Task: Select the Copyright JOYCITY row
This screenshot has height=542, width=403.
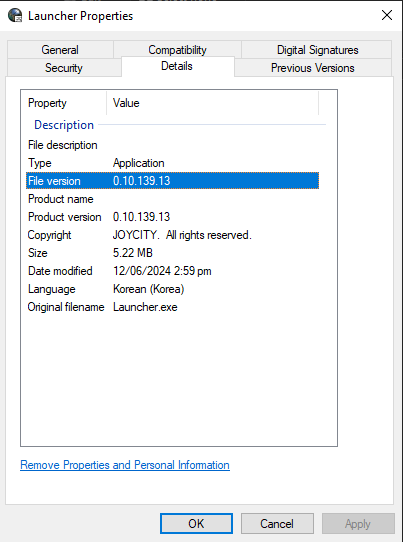Action: [172, 235]
